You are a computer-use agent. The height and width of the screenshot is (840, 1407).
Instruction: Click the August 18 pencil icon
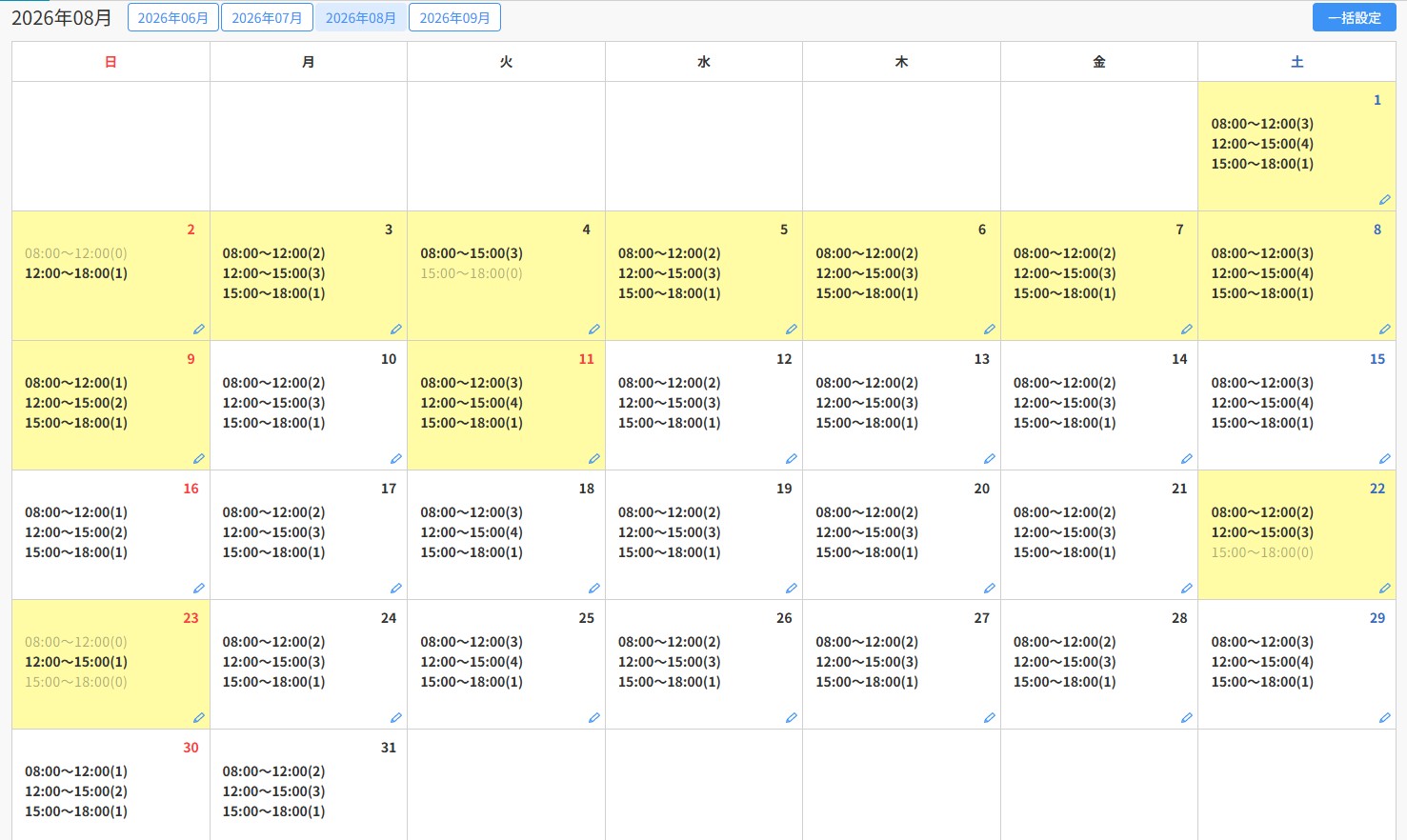[x=593, y=589]
